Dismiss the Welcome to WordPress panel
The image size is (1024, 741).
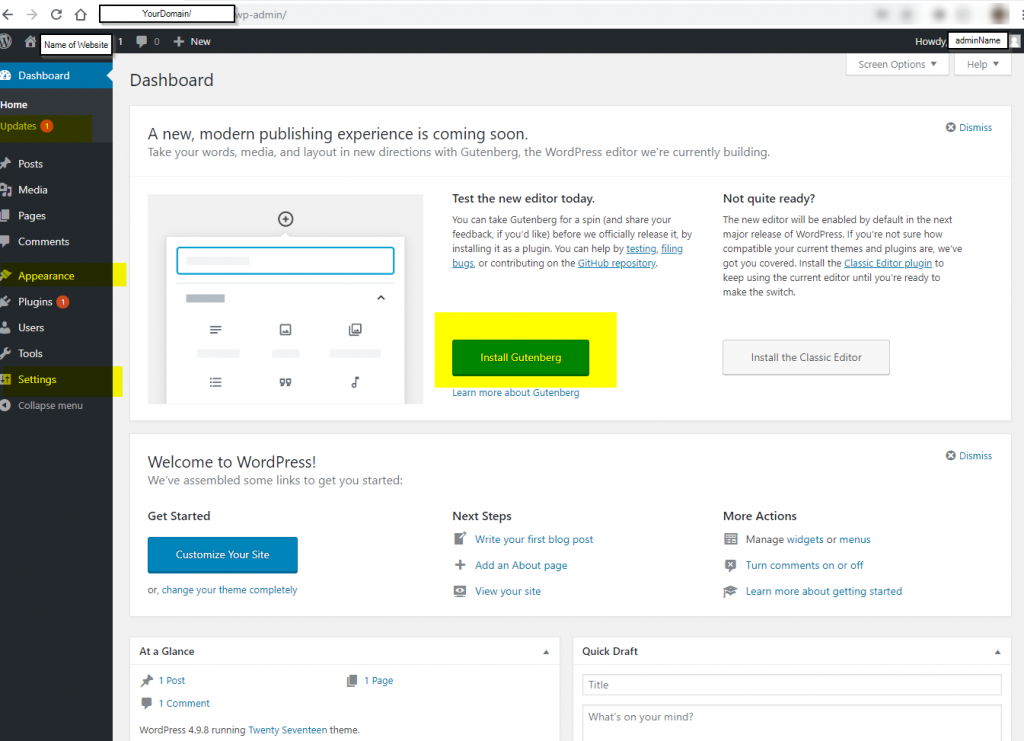[969, 456]
